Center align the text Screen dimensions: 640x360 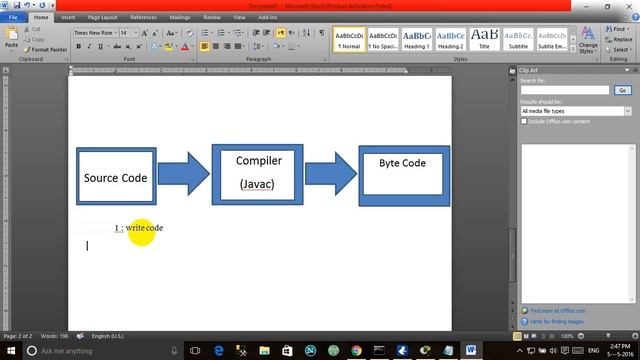[x=216, y=46]
